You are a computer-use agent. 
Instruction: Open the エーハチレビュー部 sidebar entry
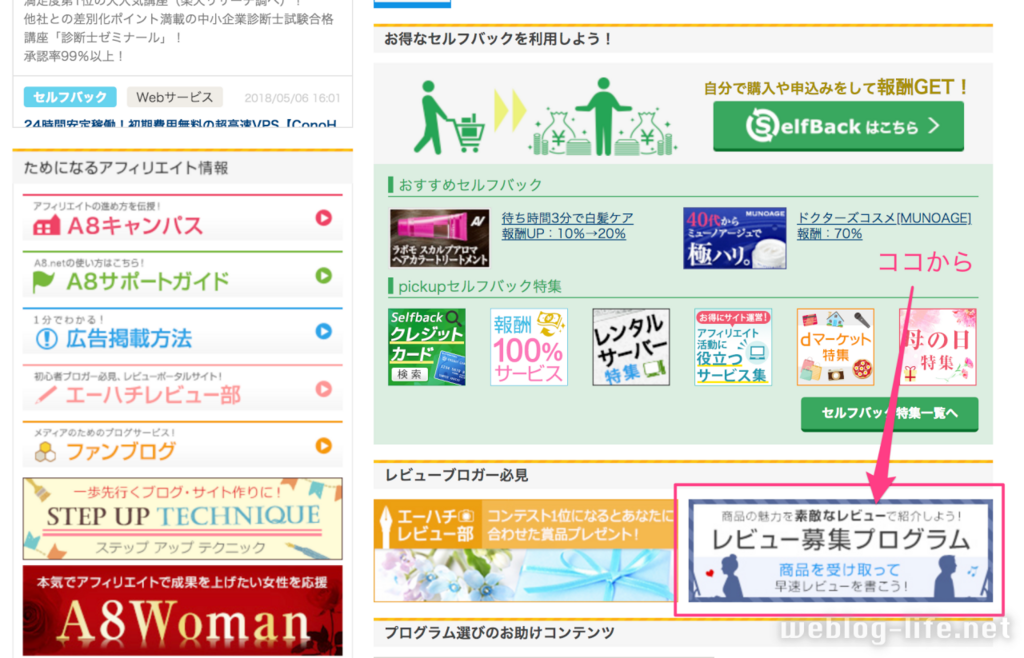[x=182, y=388]
